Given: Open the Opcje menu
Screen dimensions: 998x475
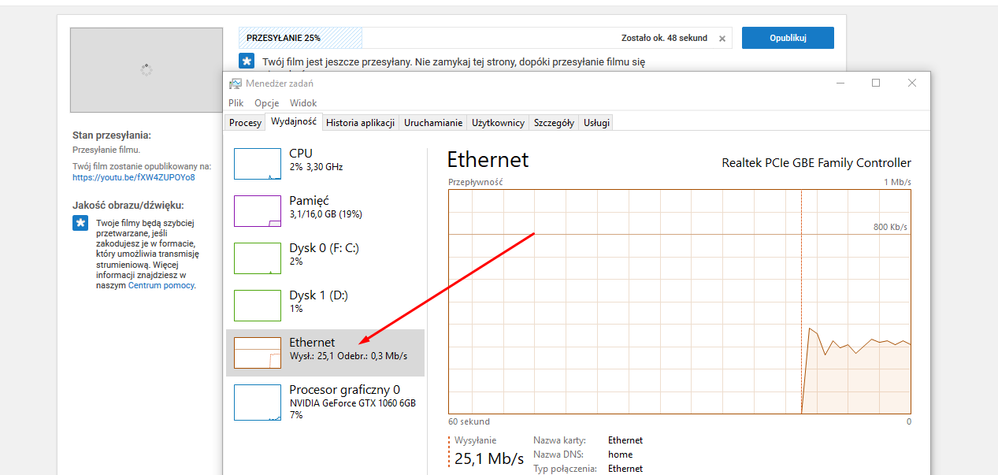Looking at the screenshot, I should point(266,103).
